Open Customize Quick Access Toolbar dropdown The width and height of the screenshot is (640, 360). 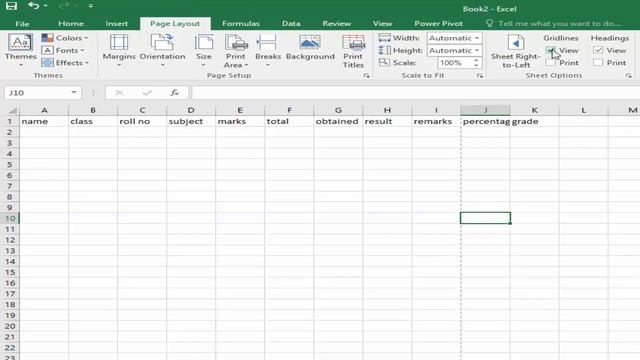pyautogui.click(x=91, y=6)
